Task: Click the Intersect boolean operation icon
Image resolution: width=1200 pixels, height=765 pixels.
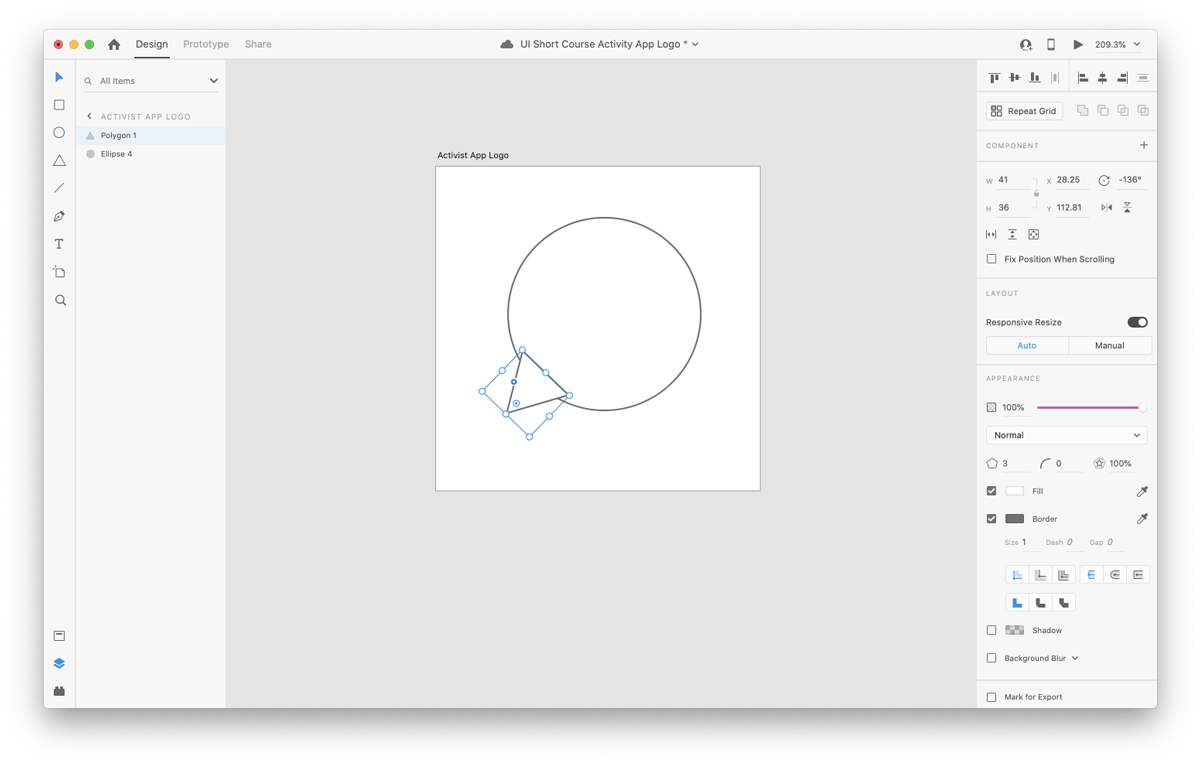Action: tap(1123, 110)
